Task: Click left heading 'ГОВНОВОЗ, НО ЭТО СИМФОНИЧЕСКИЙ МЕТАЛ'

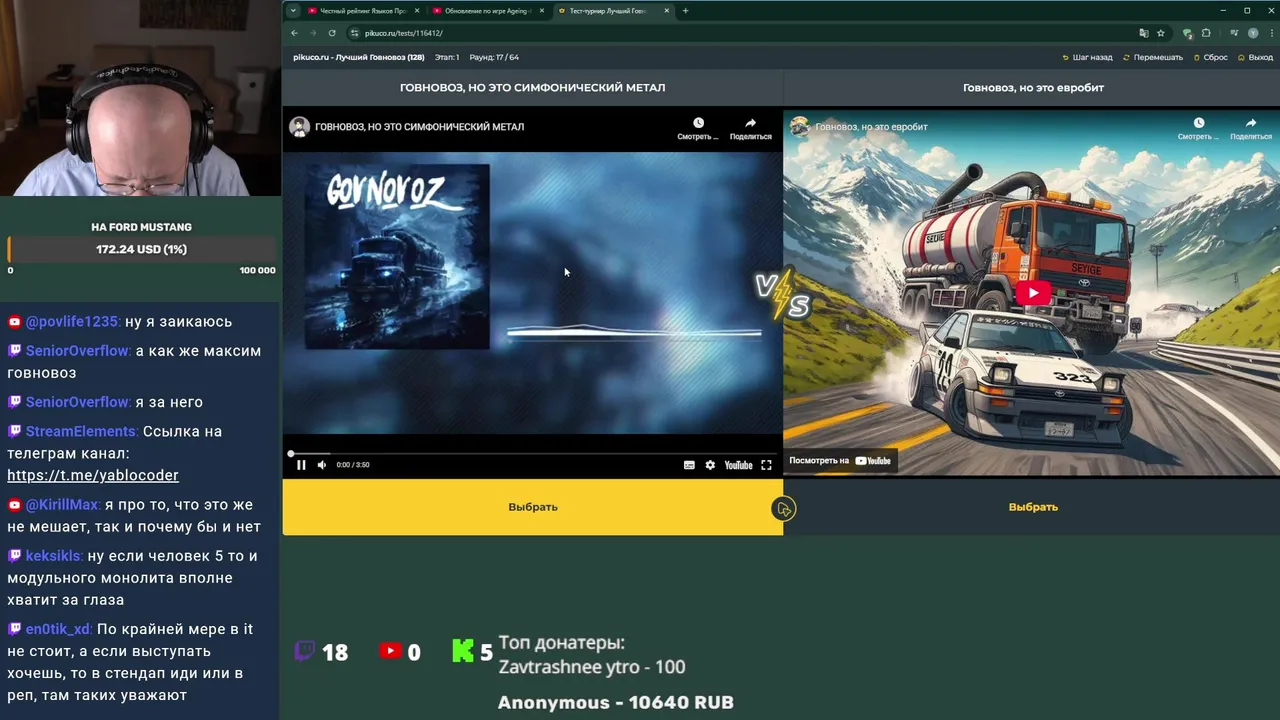Action: tap(532, 87)
